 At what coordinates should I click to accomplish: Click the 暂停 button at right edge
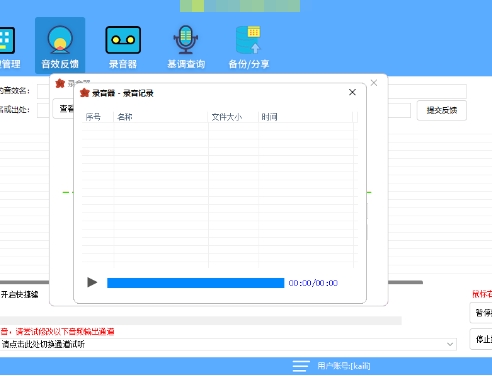481,313
